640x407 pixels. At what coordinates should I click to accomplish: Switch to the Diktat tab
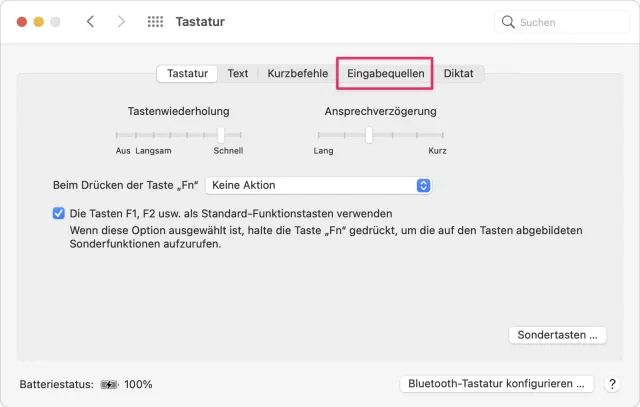pos(459,73)
